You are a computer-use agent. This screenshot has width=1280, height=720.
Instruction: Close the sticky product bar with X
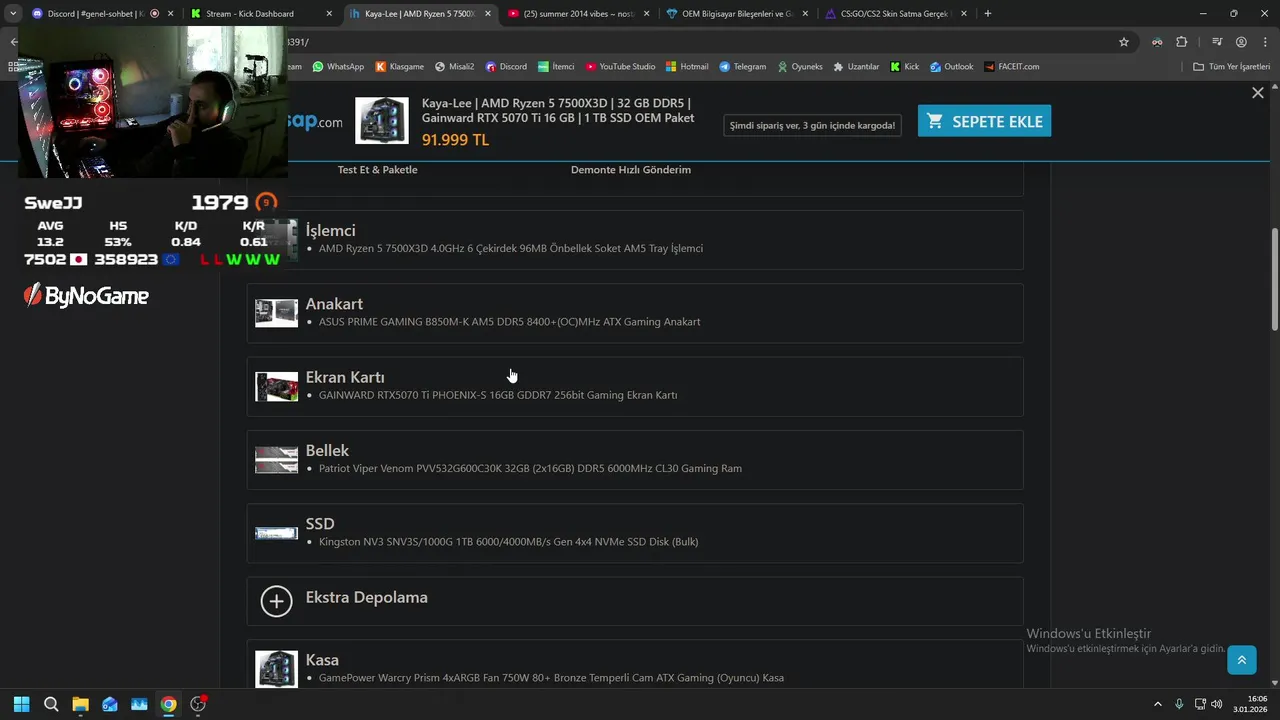tap(1258, 92)
